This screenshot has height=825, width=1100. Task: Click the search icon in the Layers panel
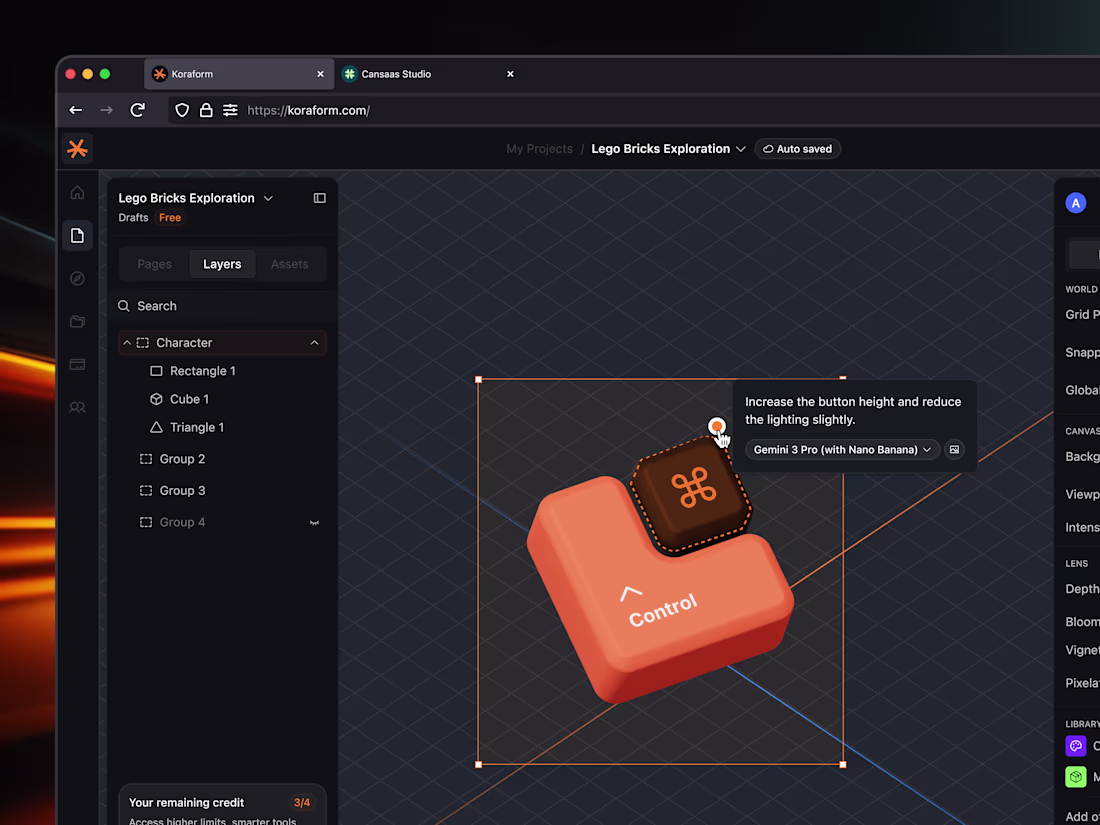click(123, 305)
